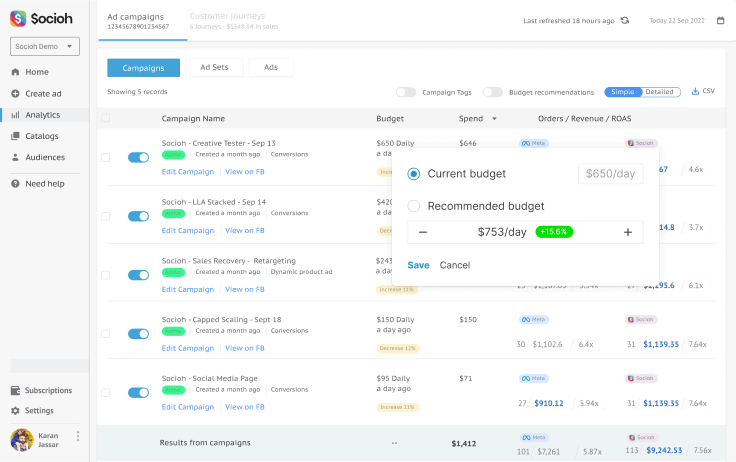Screen dimensions: 736x462
Task: Click the refresh data icon
Action: pos(625,20)
